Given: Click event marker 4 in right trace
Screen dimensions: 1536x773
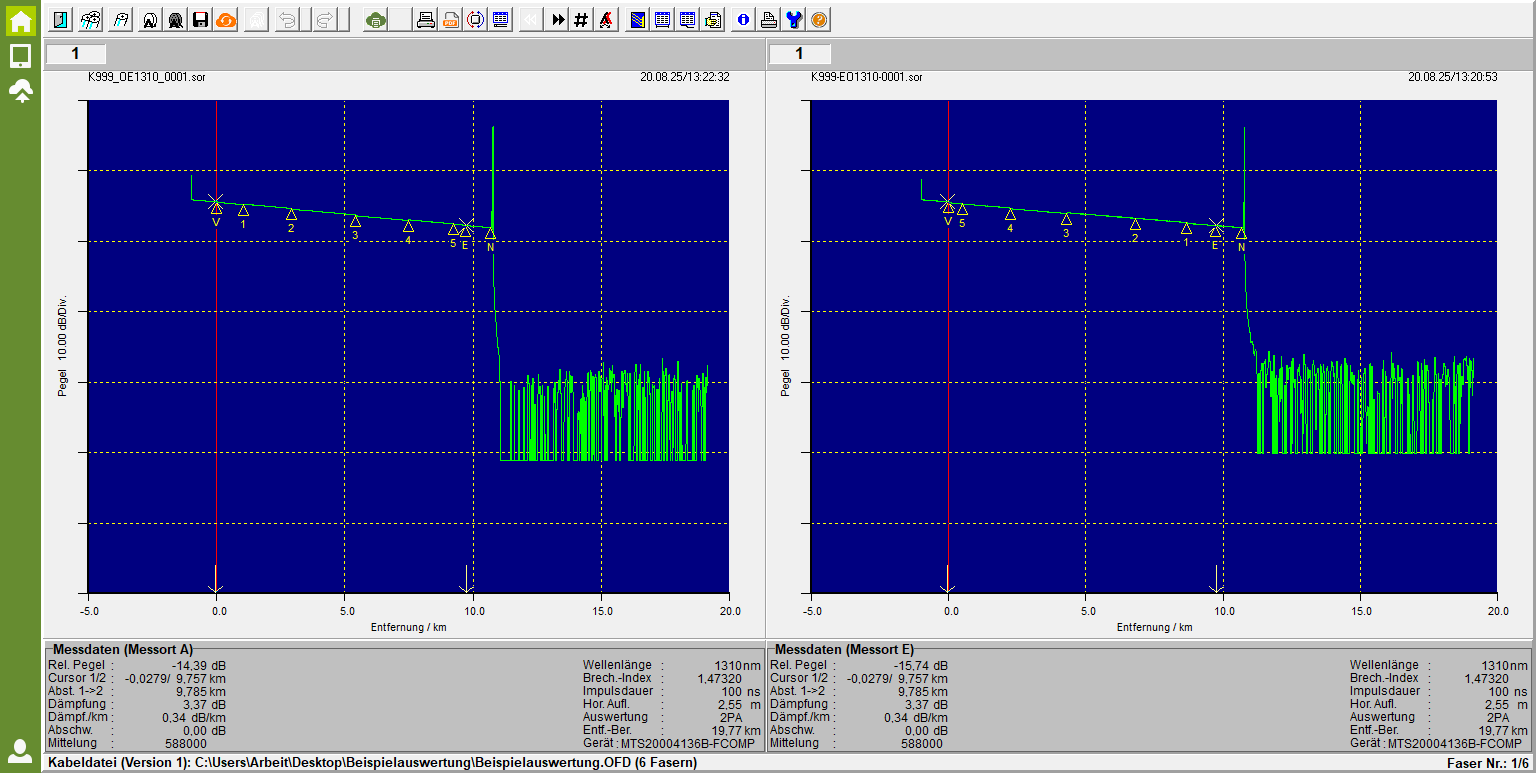Looking at the screenshot, I should pos(1010,214).
